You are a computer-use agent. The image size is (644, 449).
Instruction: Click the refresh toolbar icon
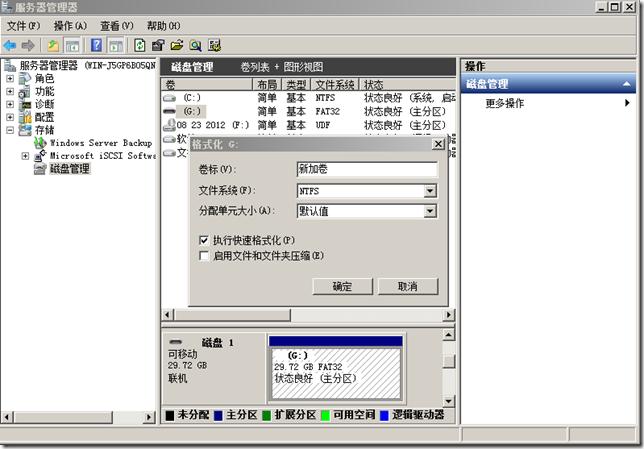140,45
